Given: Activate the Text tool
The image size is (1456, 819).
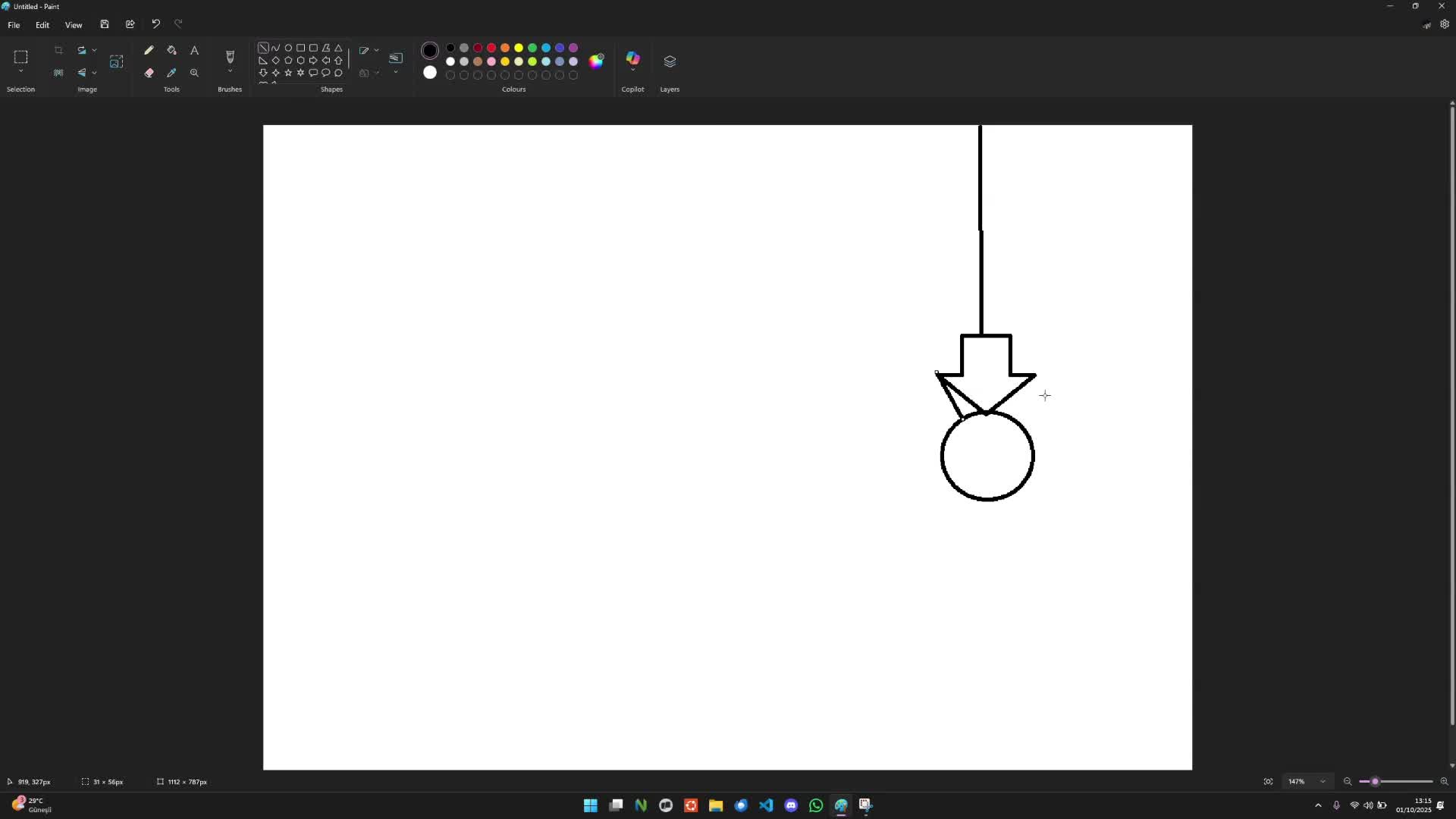Looking at the screenshot, I should coord(194,50).
